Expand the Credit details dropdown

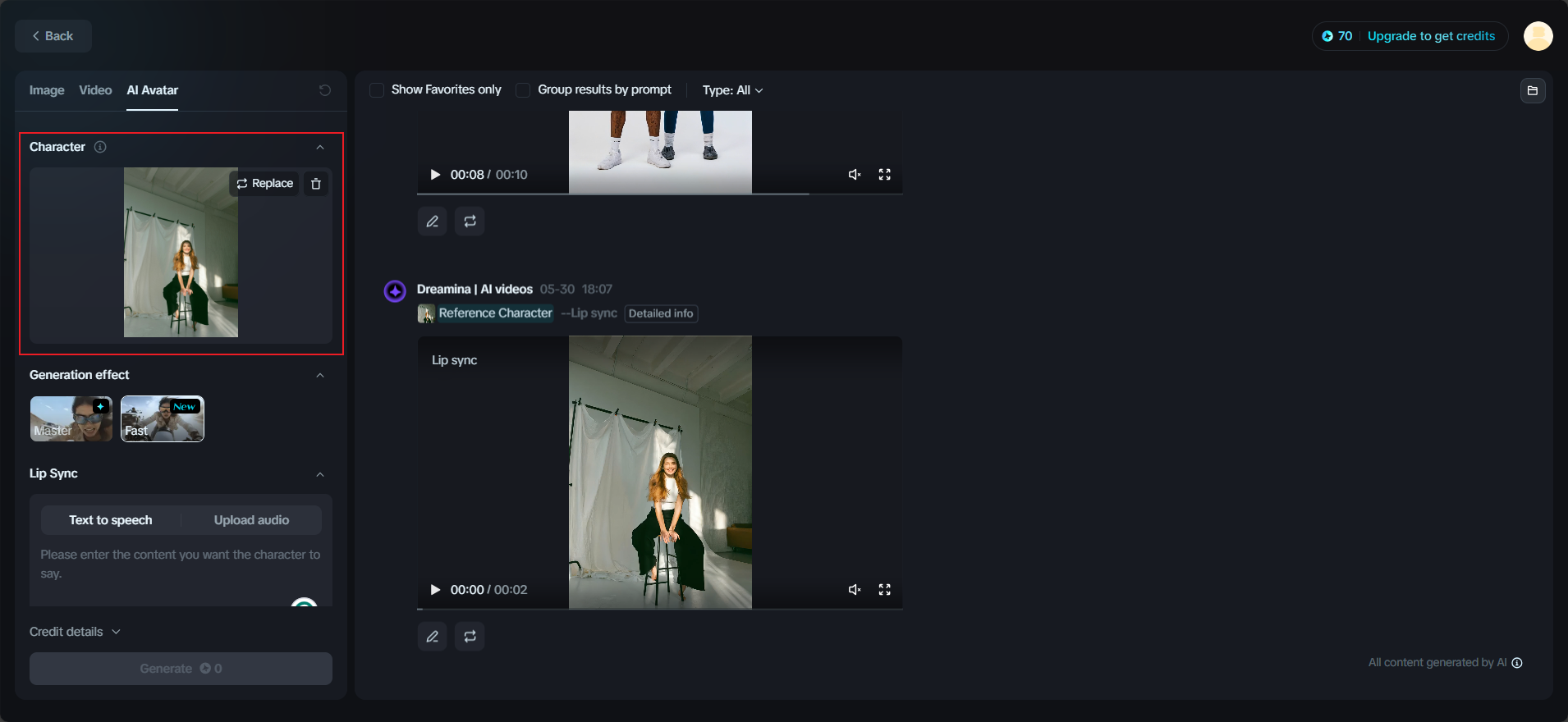(76, 632)
